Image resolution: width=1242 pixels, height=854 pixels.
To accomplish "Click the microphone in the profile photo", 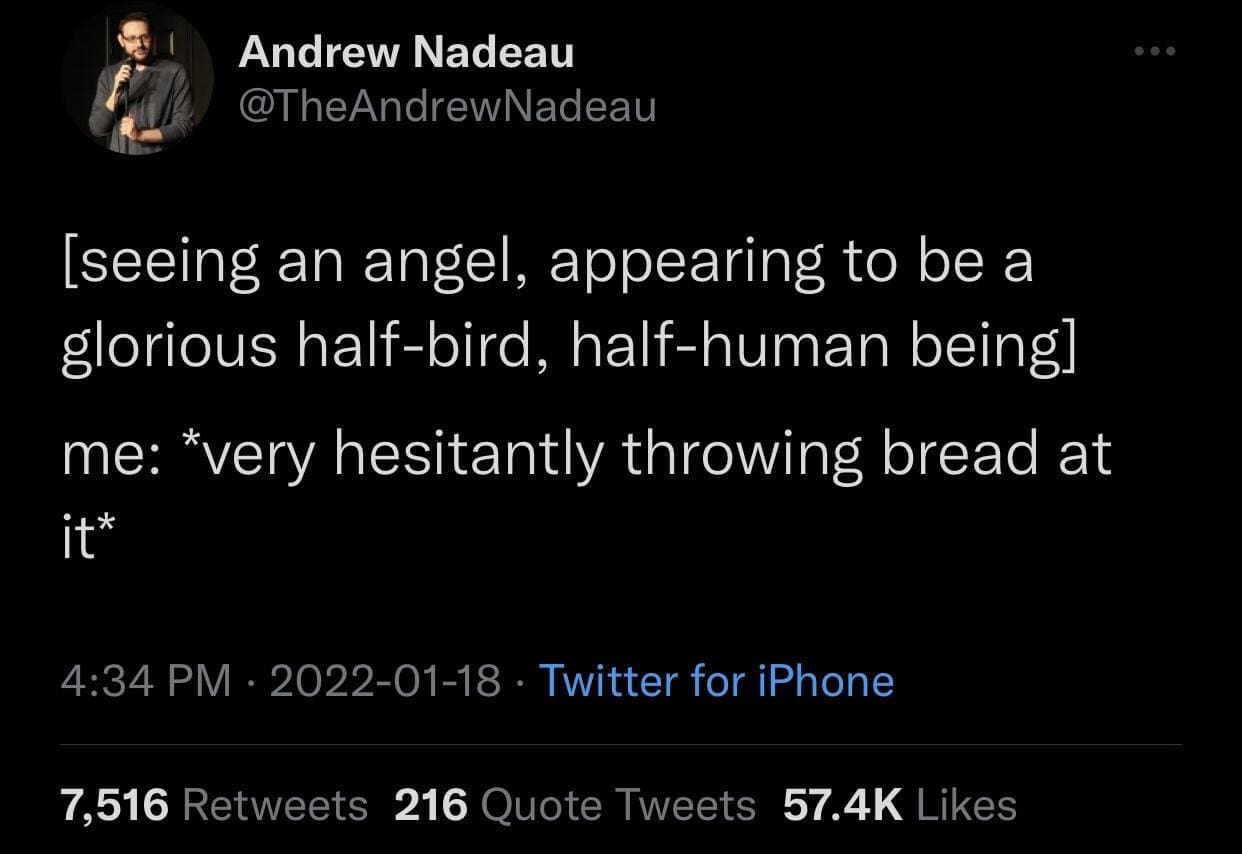I will tap(126, 66).
